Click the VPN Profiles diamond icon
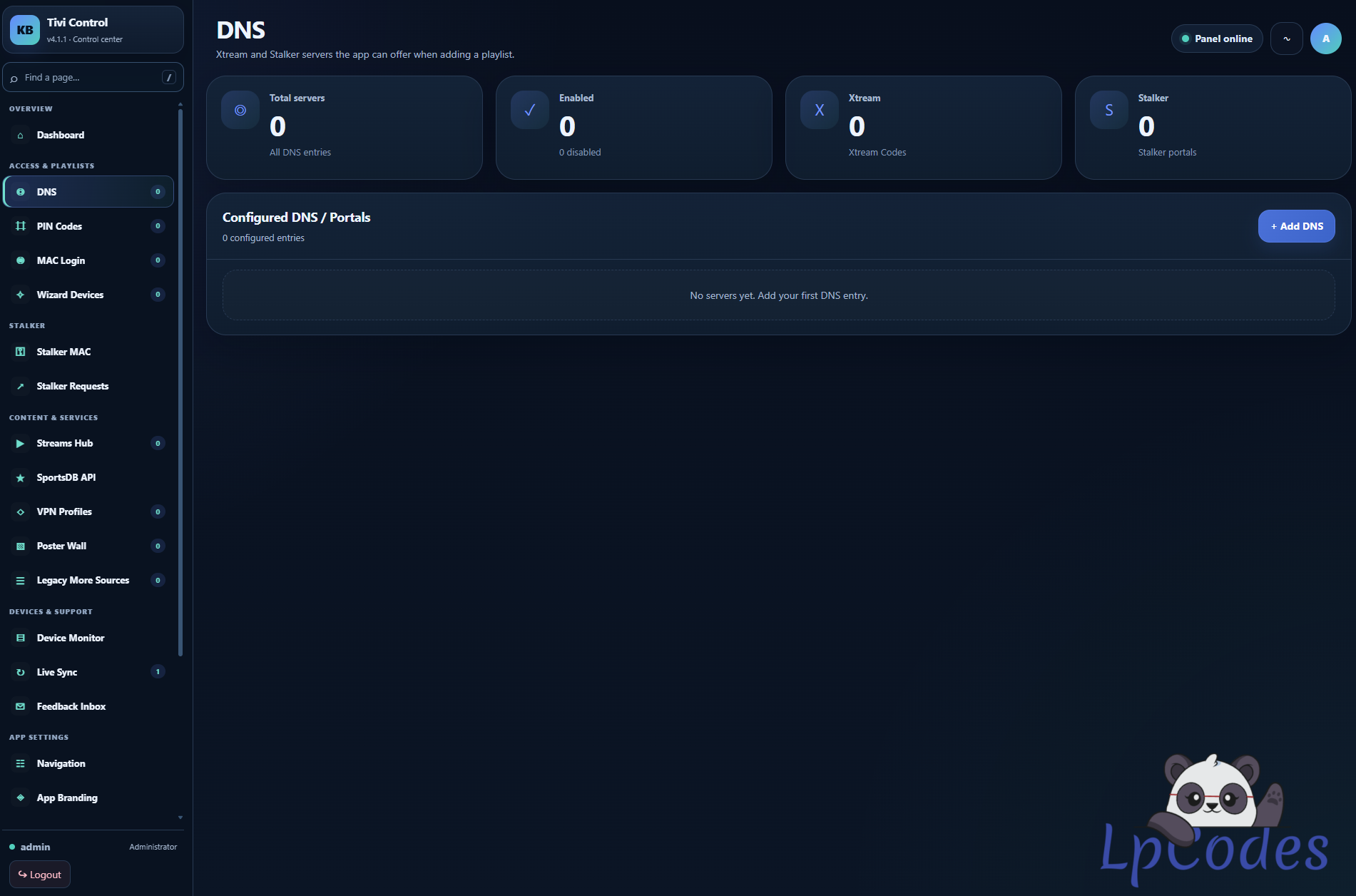The image size is (1356, 896). pos(21,511)
